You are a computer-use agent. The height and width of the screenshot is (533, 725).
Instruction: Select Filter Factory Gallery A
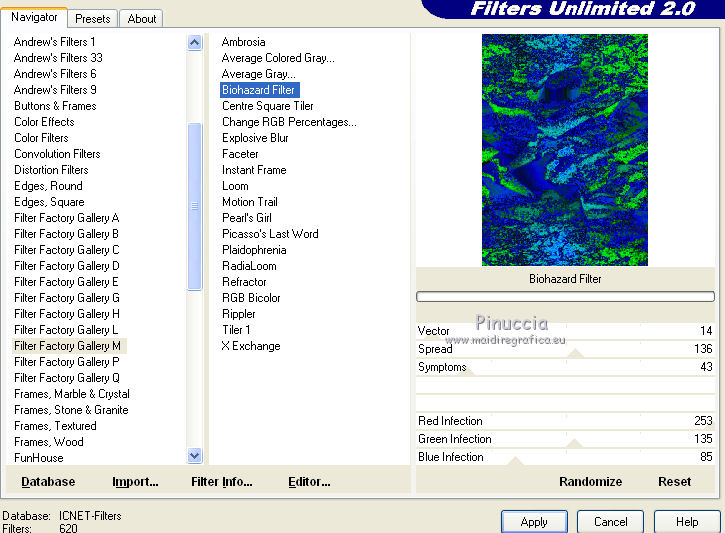[67, 218]
